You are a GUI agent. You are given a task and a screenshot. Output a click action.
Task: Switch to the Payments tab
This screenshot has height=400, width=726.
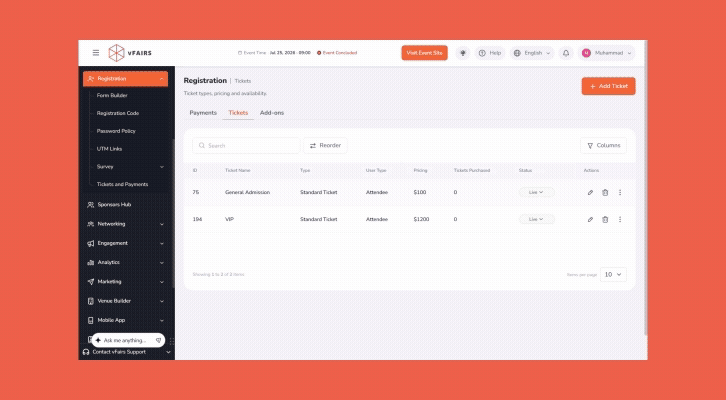(203, 113)
